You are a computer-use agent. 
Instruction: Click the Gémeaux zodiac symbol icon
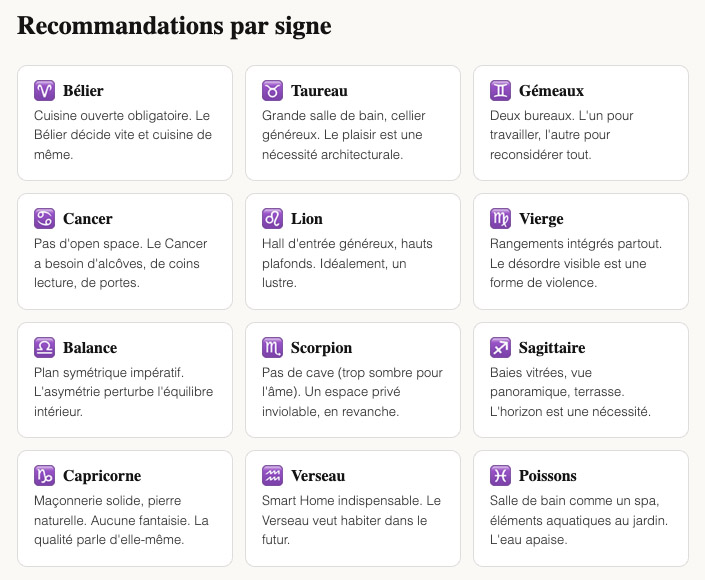click(x=500, y=91)
